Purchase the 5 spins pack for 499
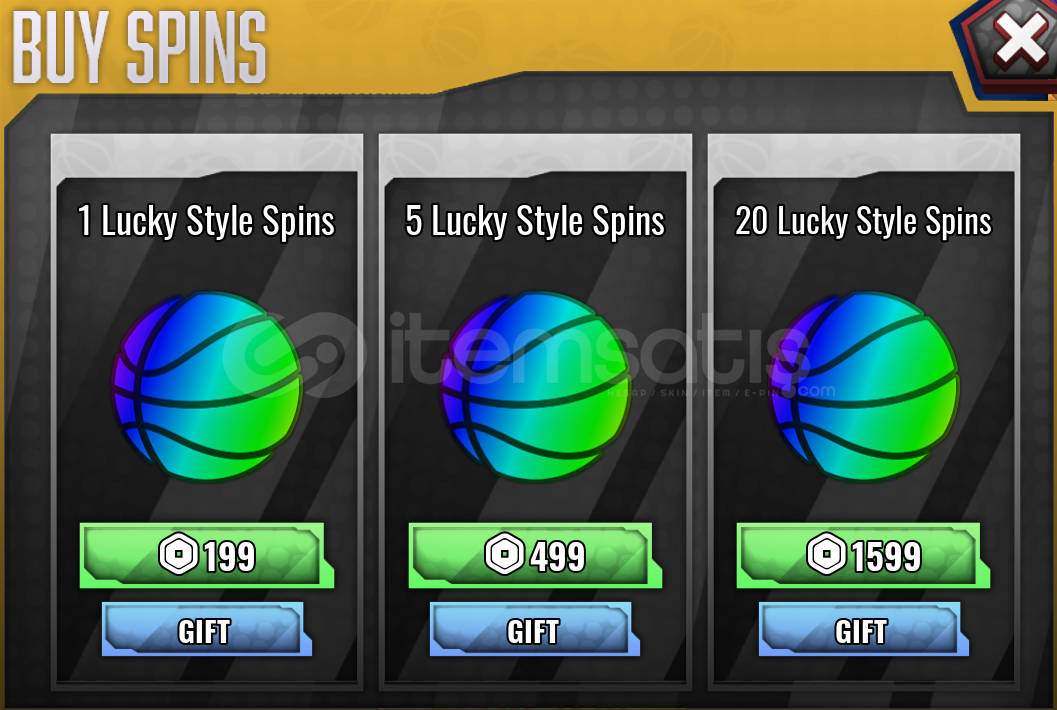 coord(535,556)
